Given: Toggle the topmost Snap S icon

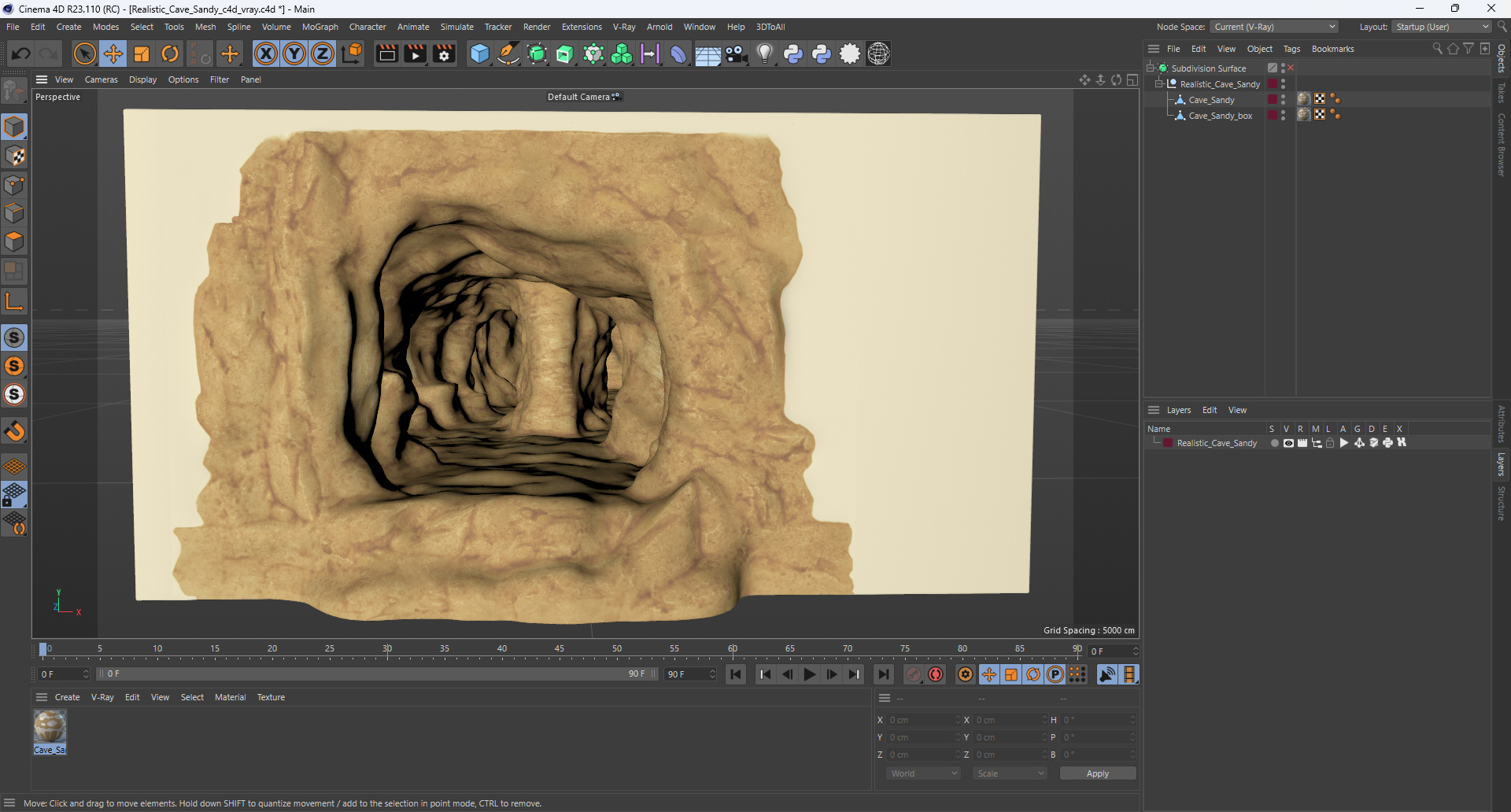Looking at the screenshot, I should click(x=14, y=338).
